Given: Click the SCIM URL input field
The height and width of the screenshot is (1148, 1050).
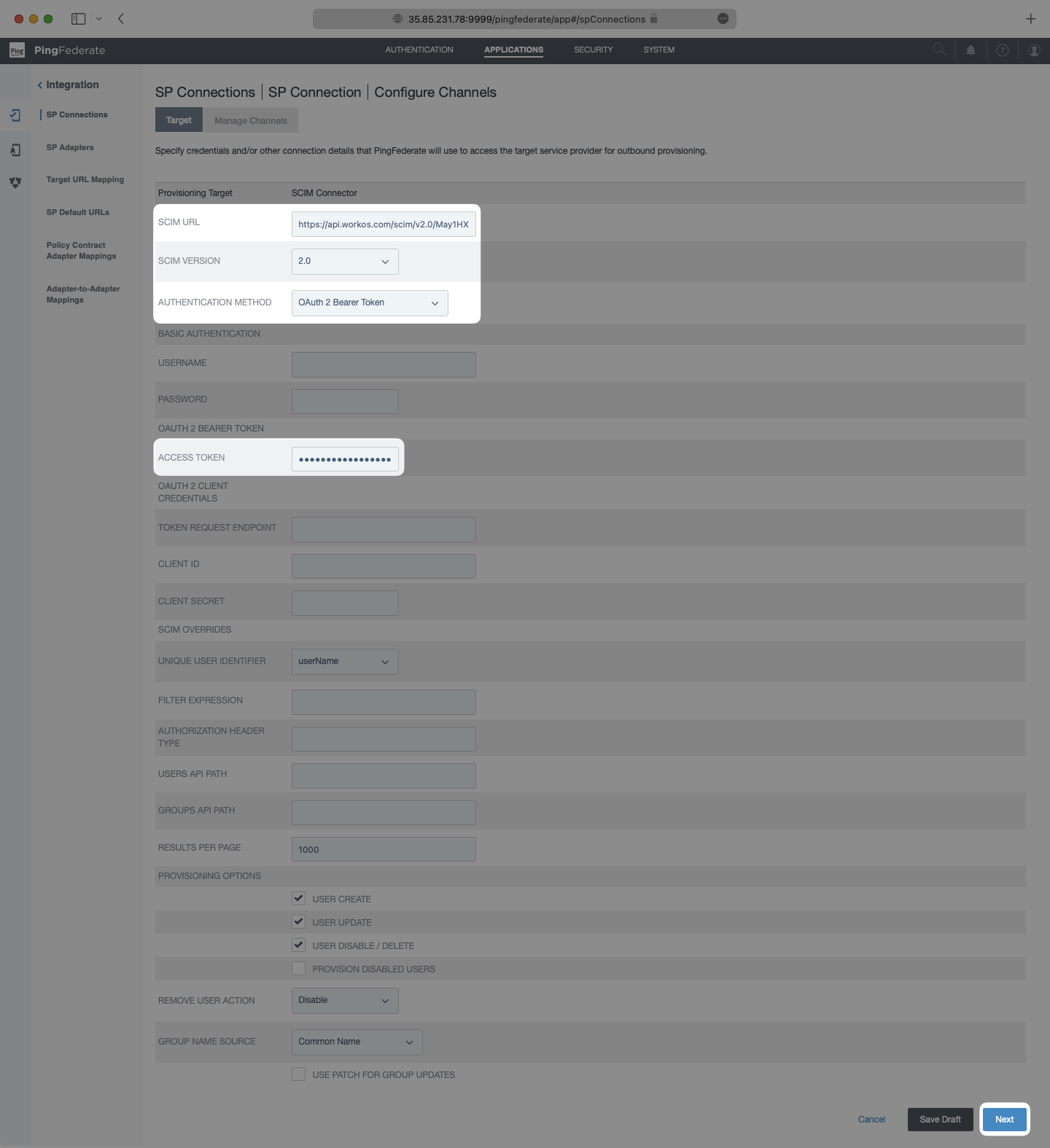Looking at the screenshot, I should [384, 224].
